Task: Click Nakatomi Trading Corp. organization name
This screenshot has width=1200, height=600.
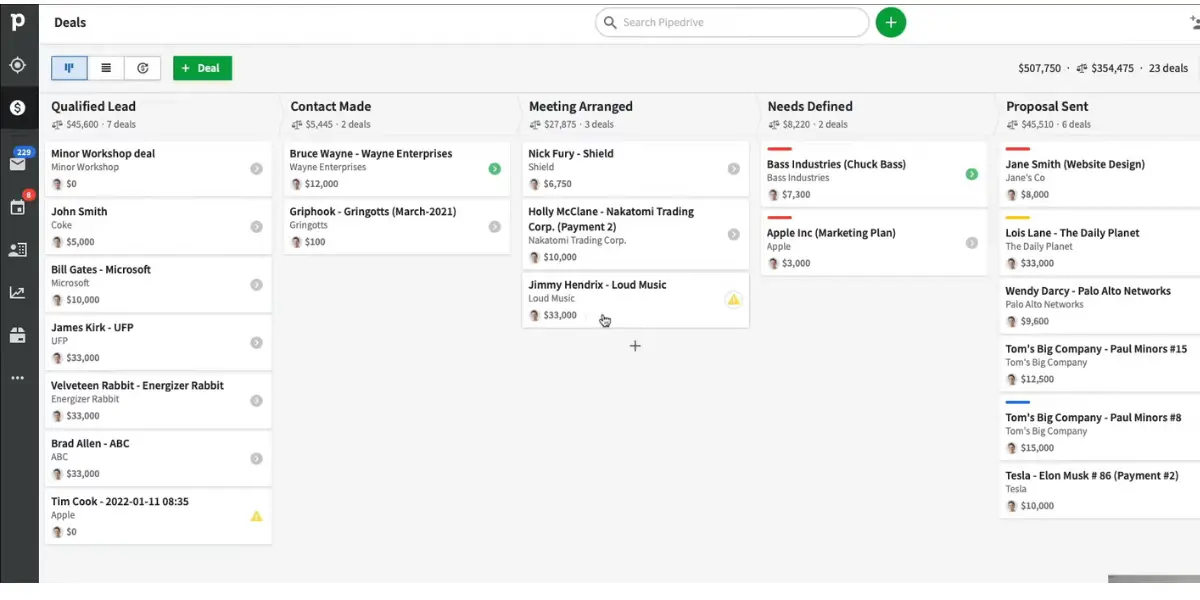Action: [577, 241]
